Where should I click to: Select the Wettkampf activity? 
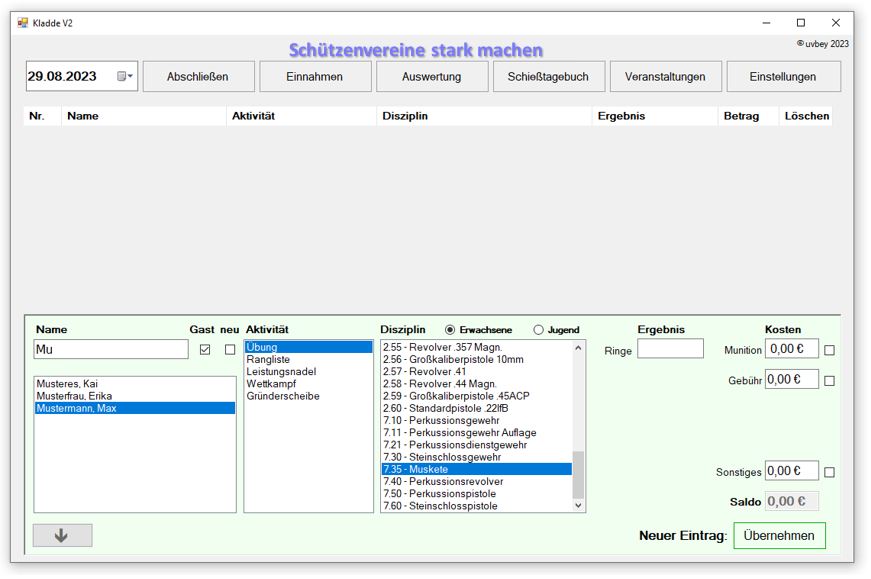coord(308,384)
